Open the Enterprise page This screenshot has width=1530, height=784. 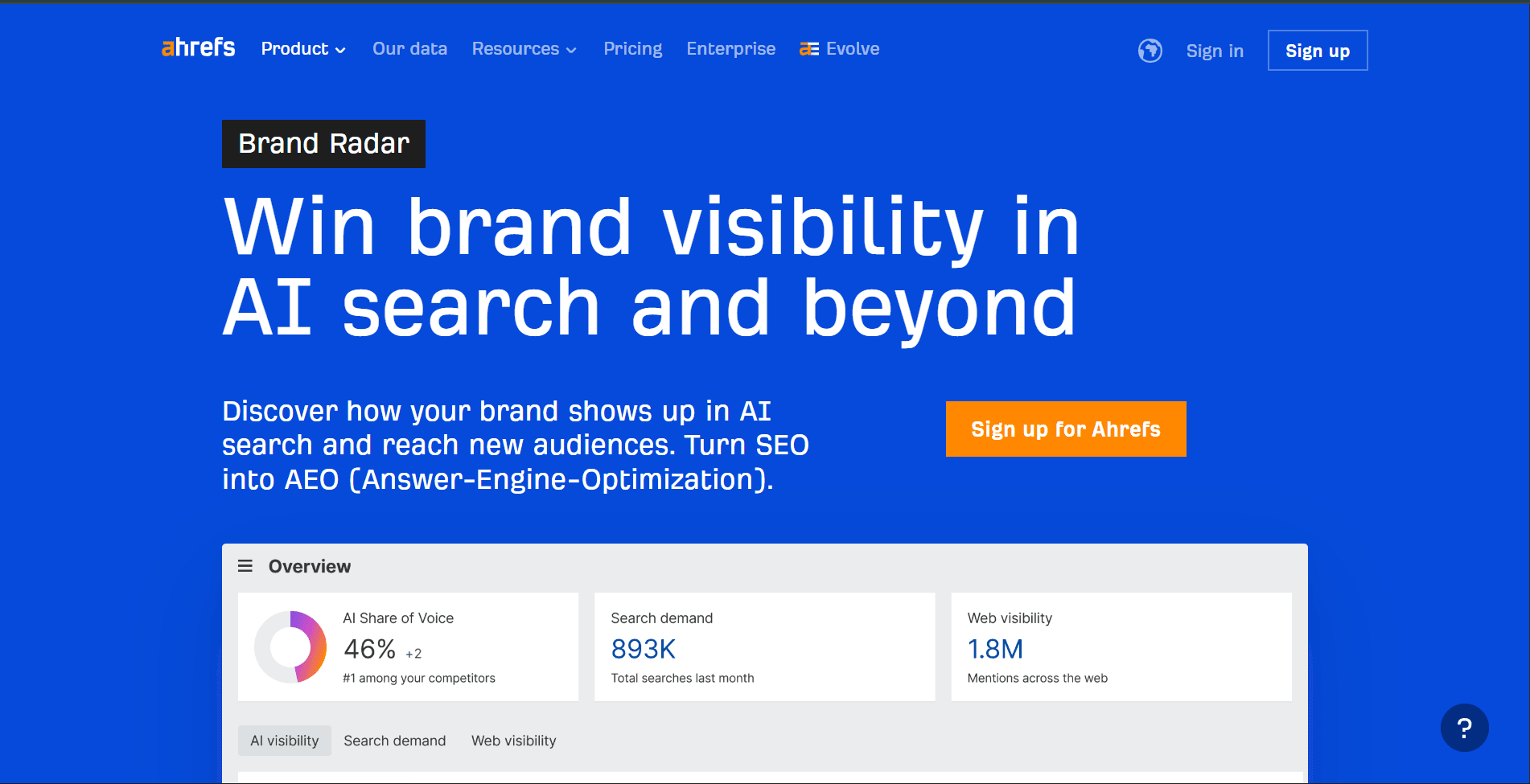(x=730, y=49)
